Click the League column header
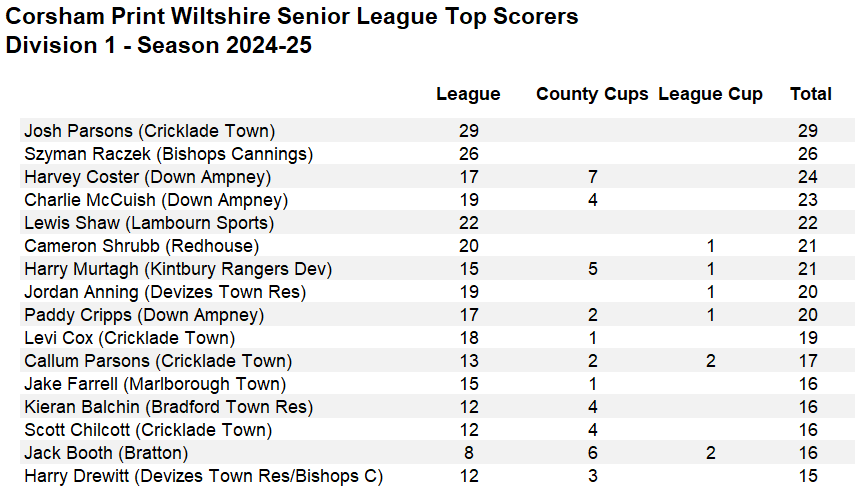The height and width of the screenshot is (487, 855). coord(468,94)
